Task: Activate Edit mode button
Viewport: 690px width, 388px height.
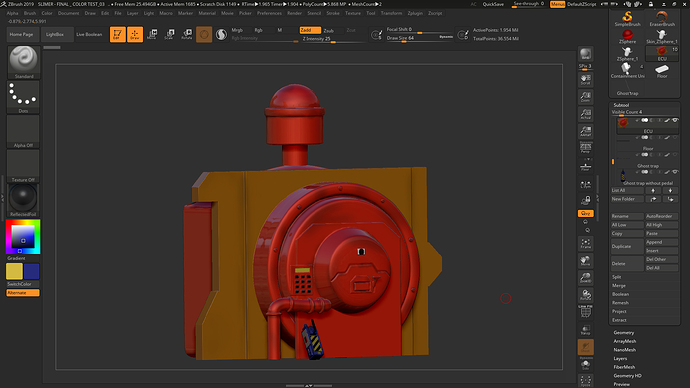Action: pyautogui.click(x=117, y=34)
